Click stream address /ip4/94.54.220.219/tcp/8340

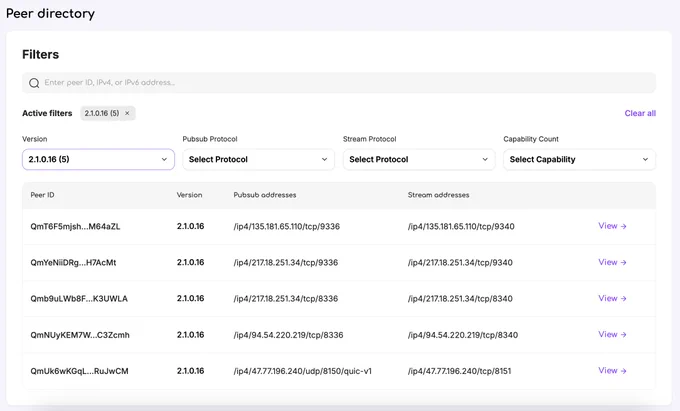(x=463, y=335)
